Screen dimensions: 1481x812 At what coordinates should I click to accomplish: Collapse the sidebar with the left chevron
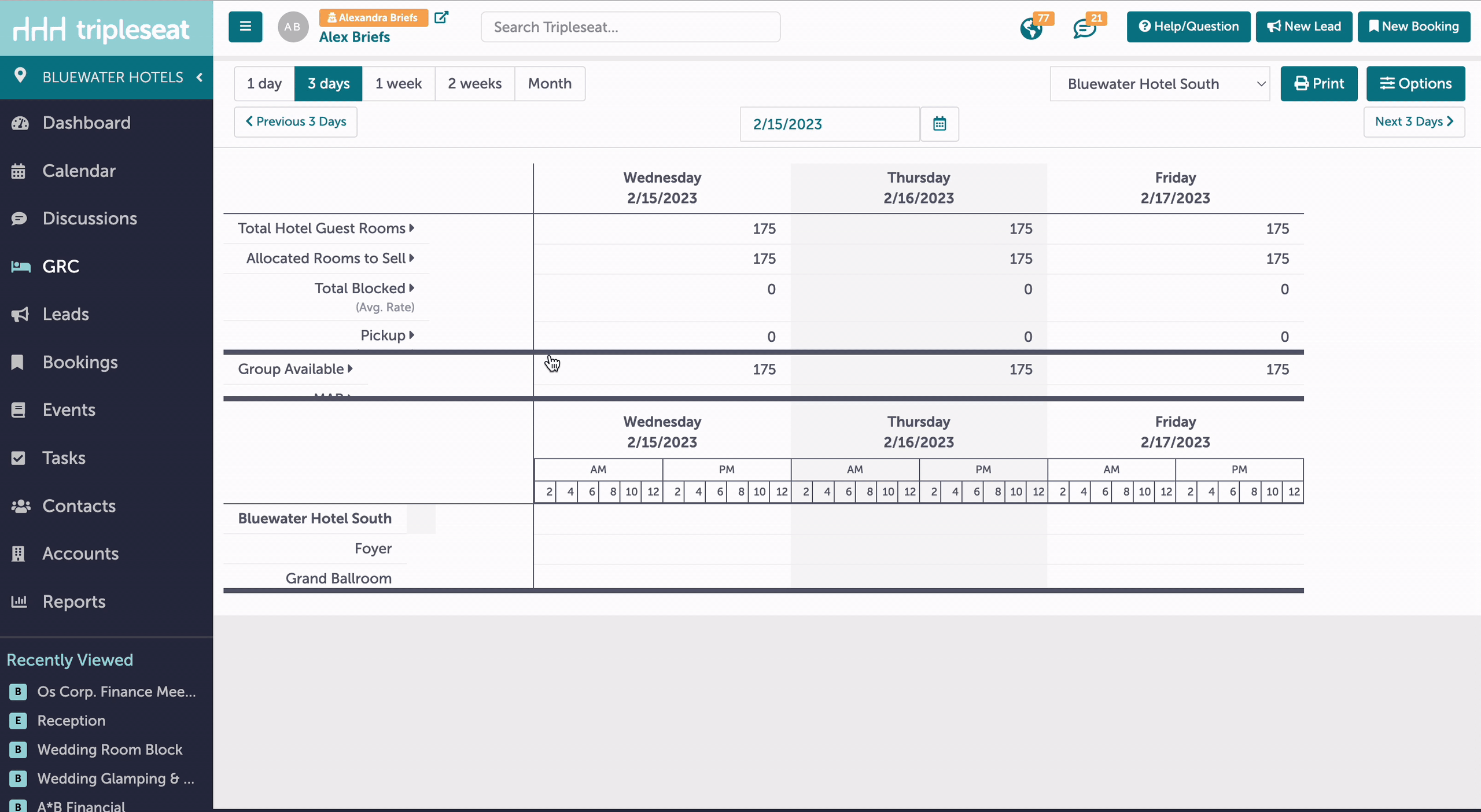pos(200,77)
